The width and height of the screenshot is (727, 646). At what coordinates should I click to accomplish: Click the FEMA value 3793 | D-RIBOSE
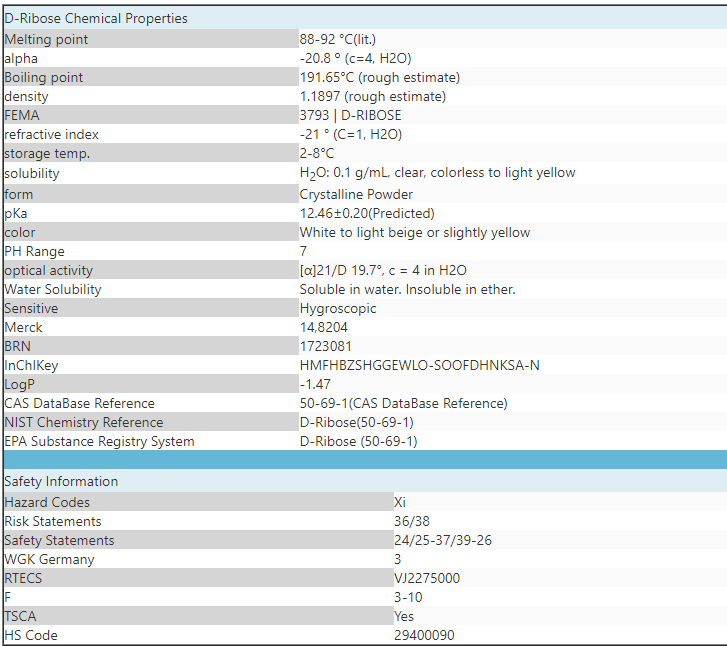[351, 115]
